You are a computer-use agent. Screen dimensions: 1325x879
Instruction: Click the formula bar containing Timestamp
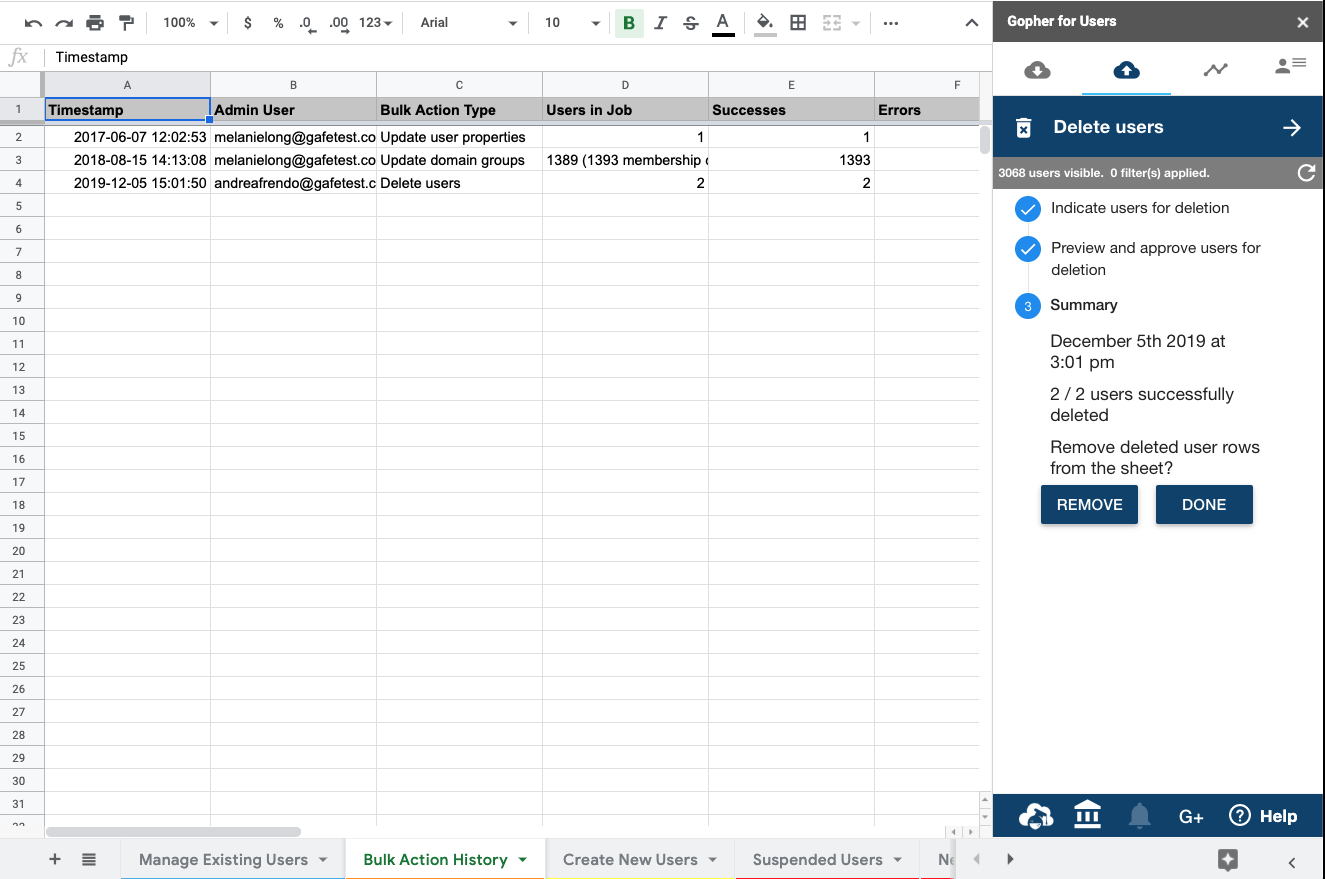click(x=500, y=57)
